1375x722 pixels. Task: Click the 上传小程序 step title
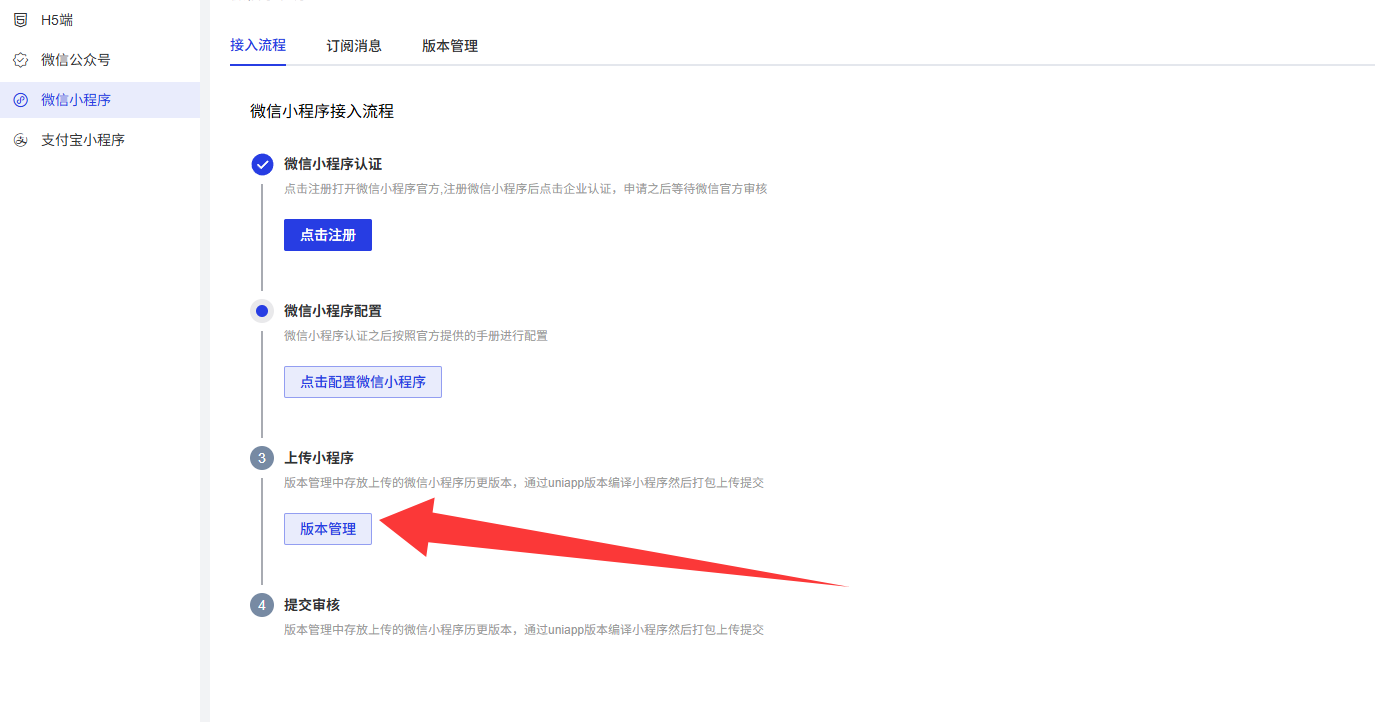point(319,458)
